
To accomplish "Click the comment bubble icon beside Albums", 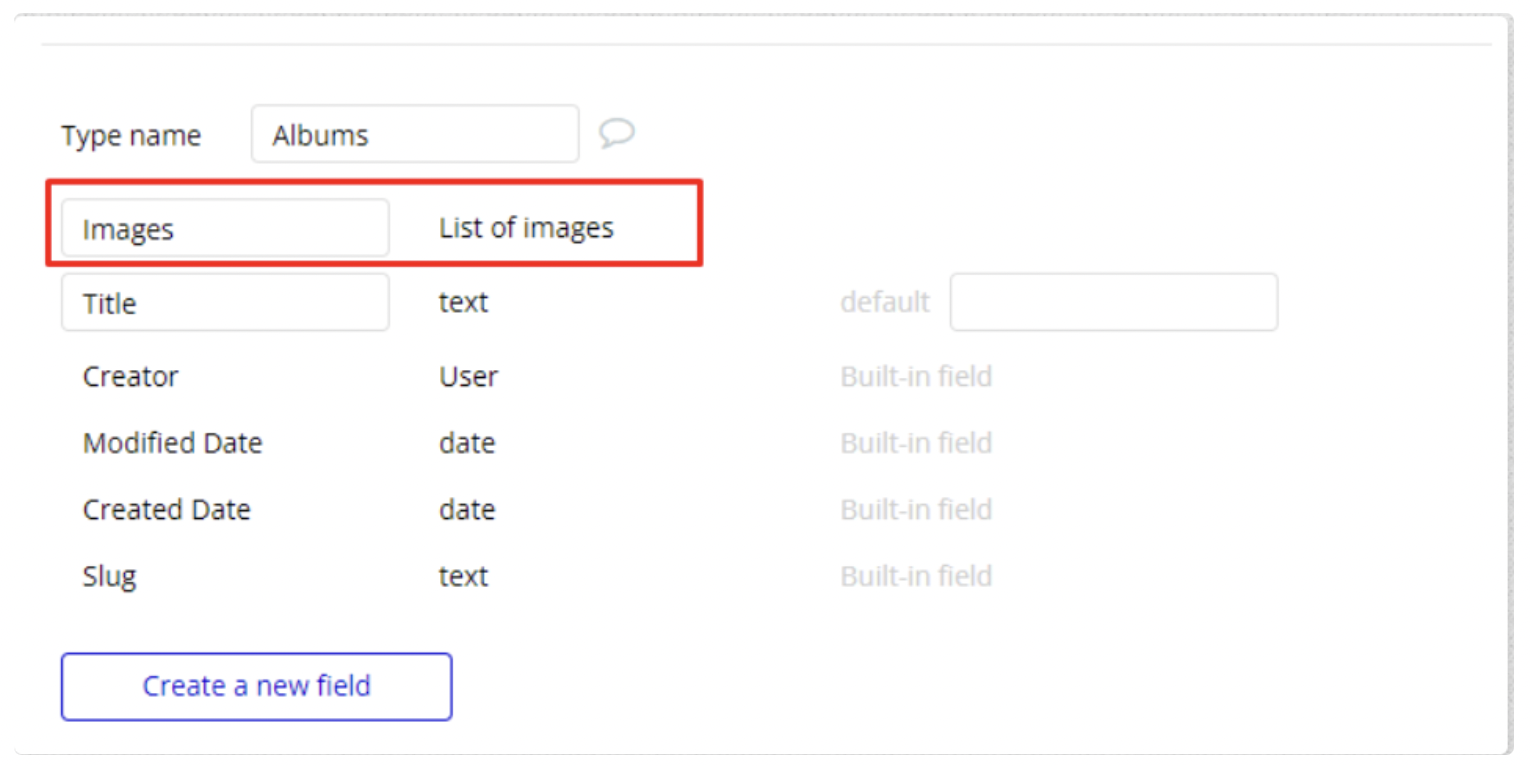I will pyautogui.click(x=617, y=133).
